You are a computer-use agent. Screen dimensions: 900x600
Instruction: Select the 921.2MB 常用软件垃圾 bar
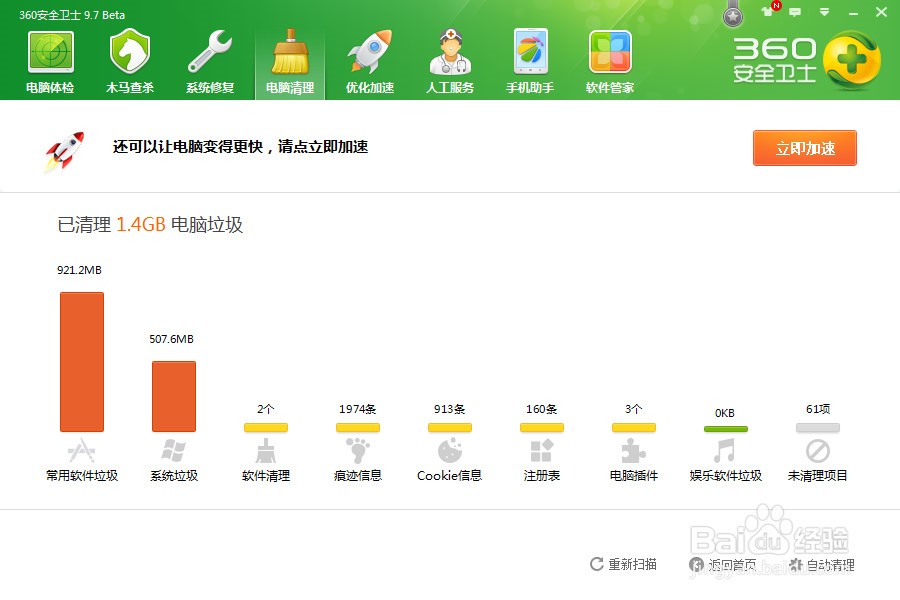(x=82, y=362)
